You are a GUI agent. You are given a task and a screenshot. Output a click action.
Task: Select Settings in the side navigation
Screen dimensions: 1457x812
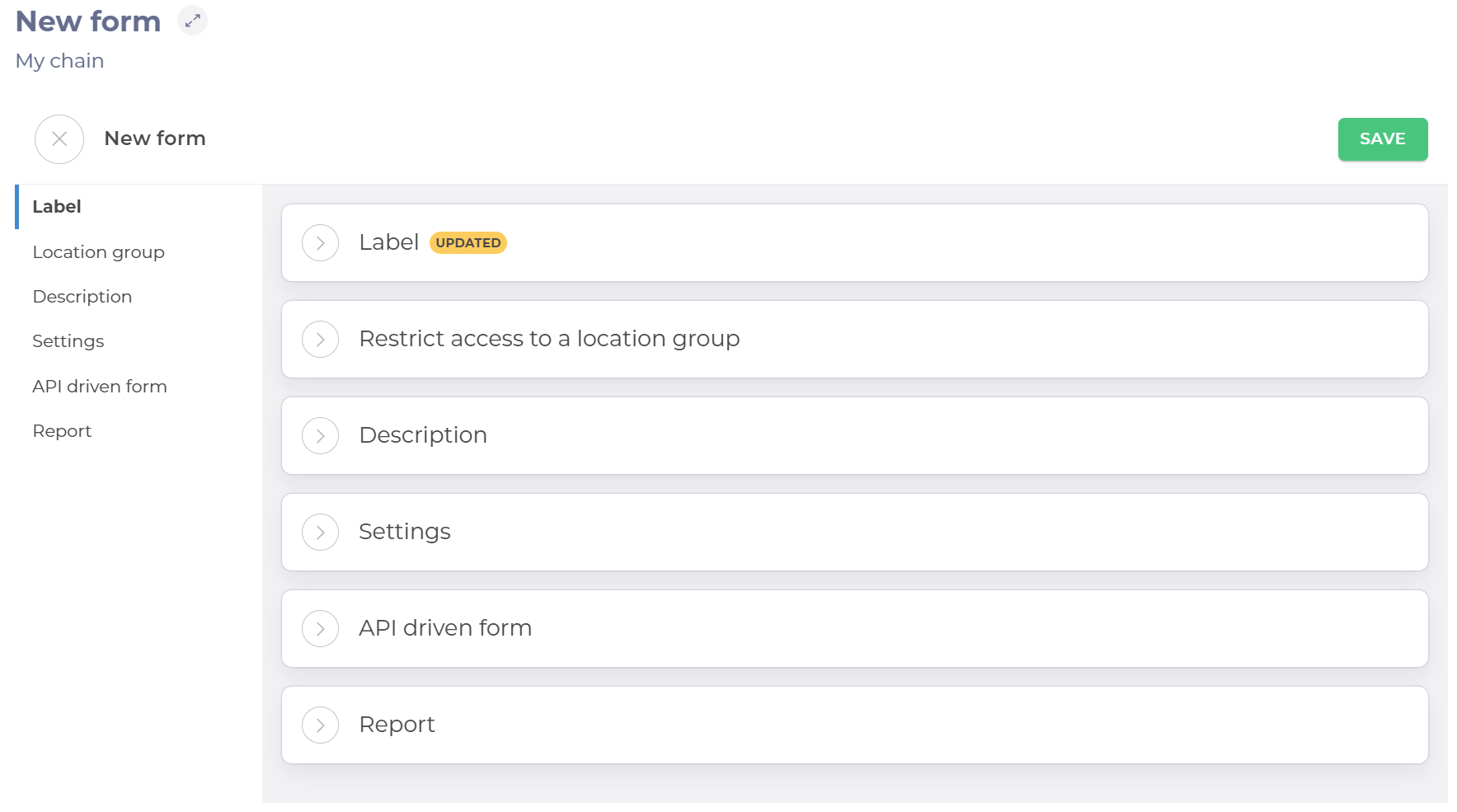[x=68, y=341]
